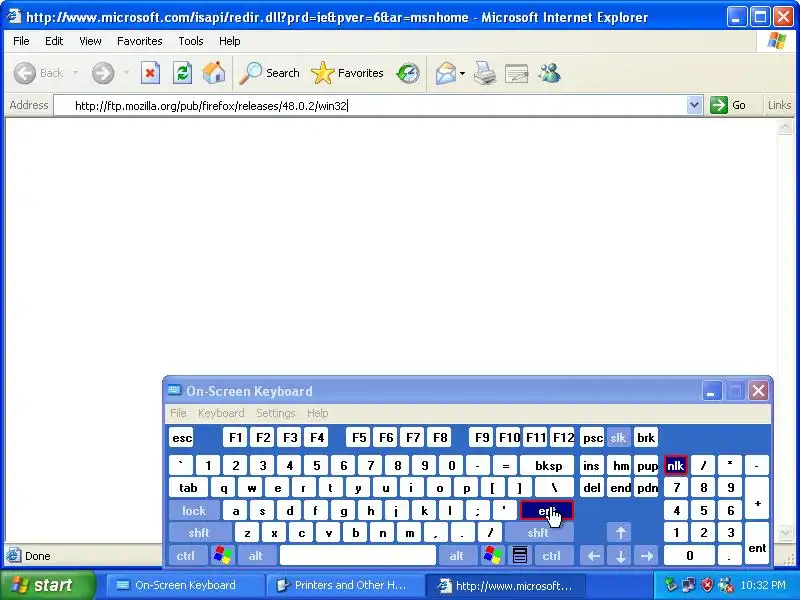
Task: Click the security shield icon in system tray
Action: (707, 585)
